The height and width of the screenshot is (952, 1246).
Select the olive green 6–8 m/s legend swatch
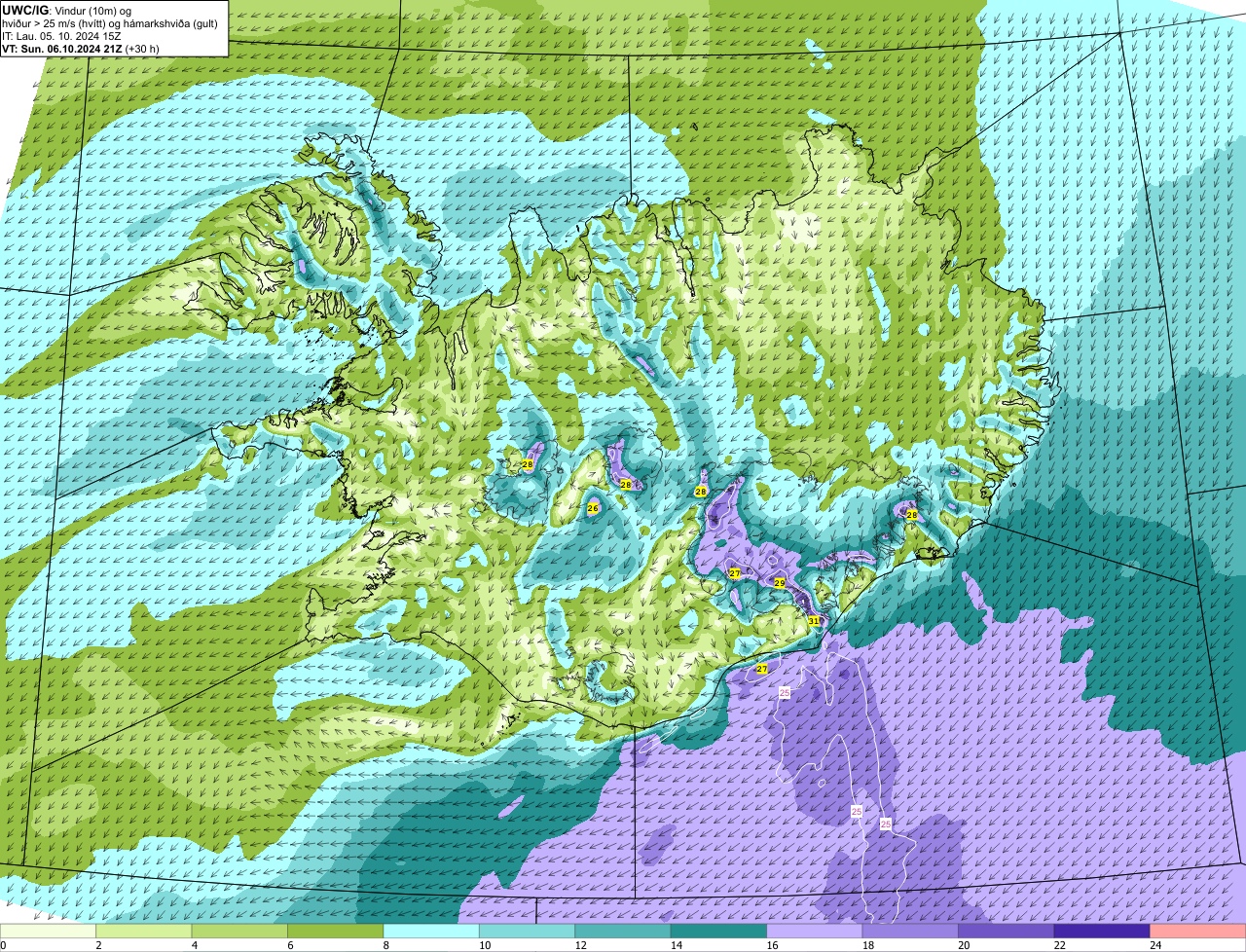pos(336,931)
